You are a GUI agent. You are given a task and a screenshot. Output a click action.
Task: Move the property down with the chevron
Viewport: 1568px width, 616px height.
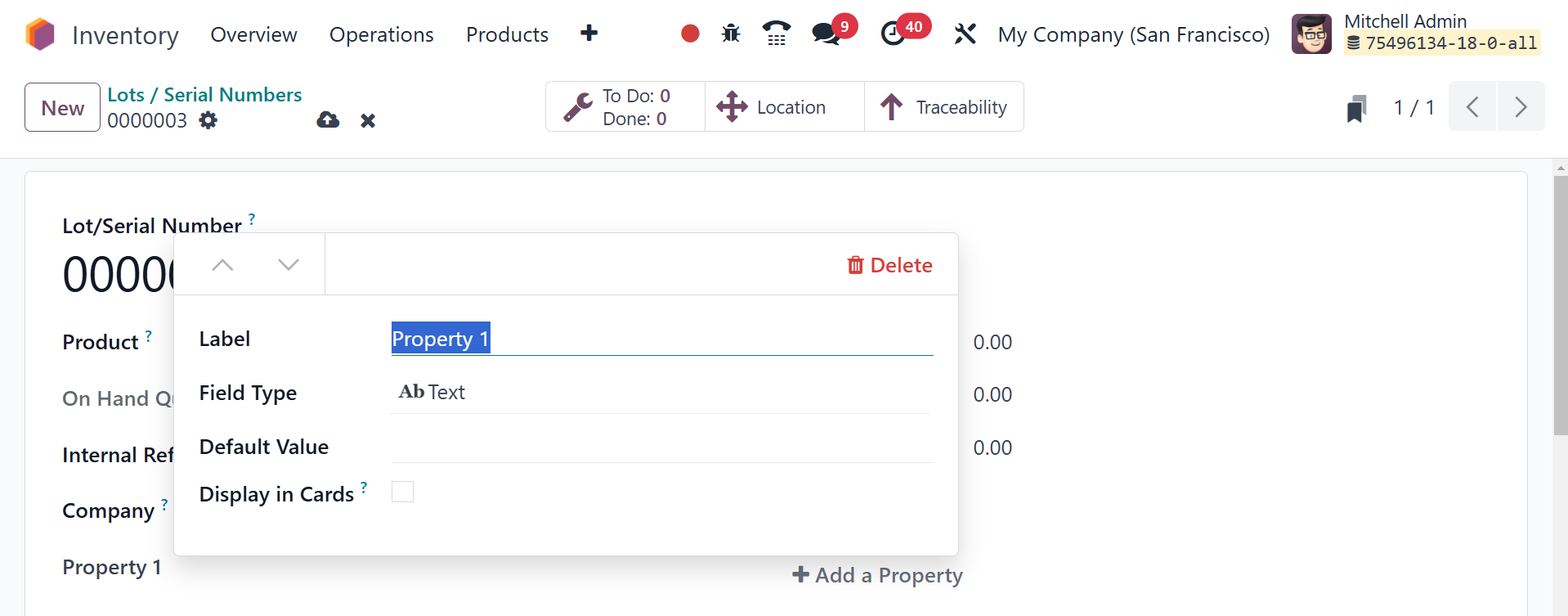[288, 264]
